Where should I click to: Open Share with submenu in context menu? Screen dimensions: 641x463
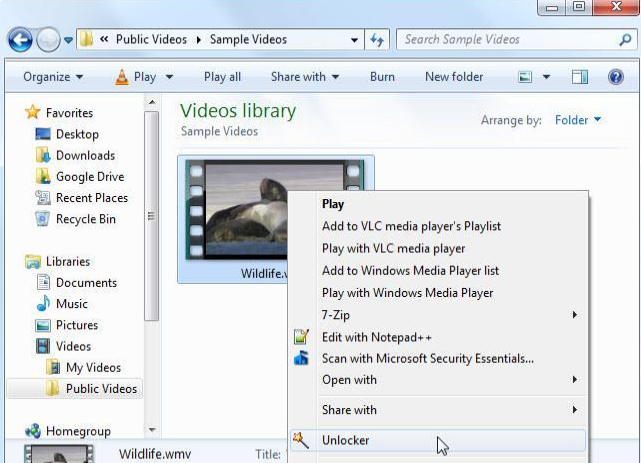tap(438, 410)
